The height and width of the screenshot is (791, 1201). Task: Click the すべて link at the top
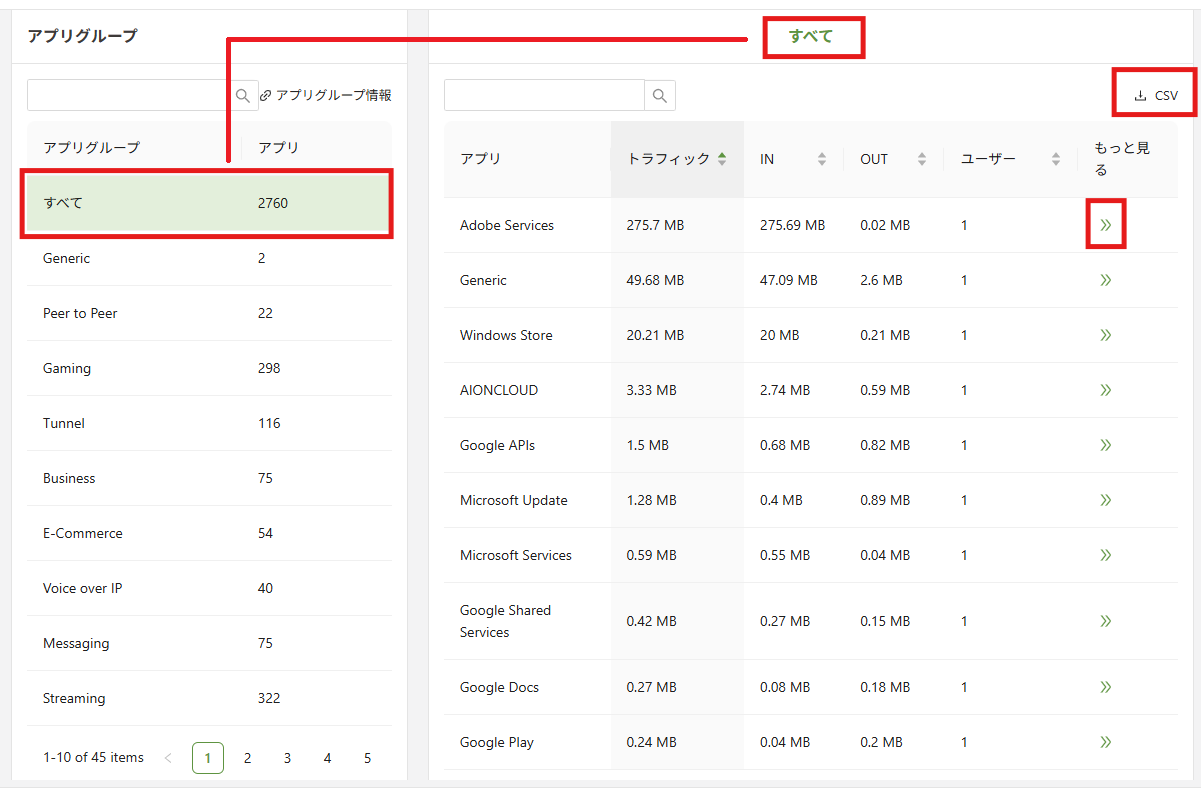click(x=813, y=37)
